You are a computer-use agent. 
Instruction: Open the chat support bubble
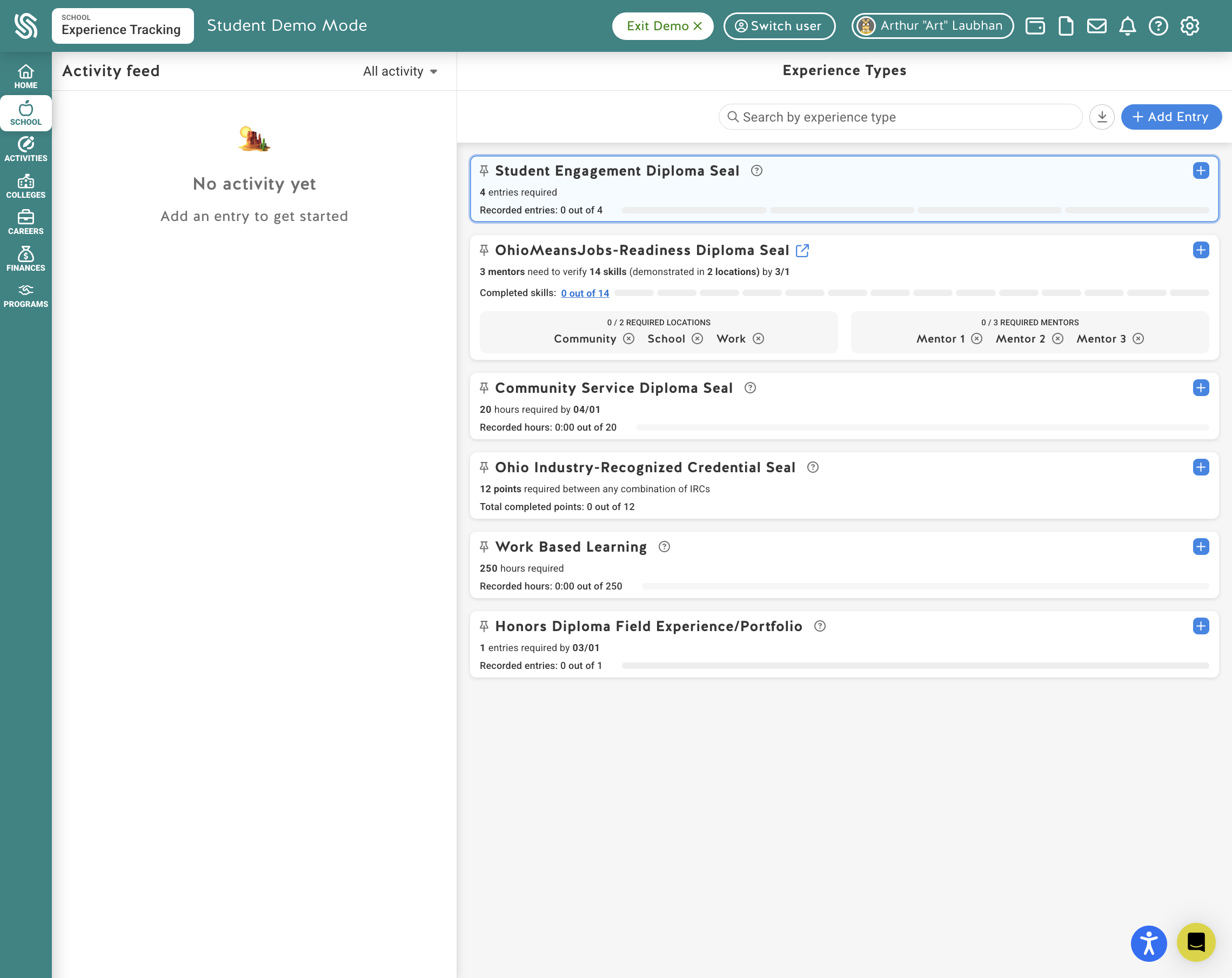[x=1196, y=942]
